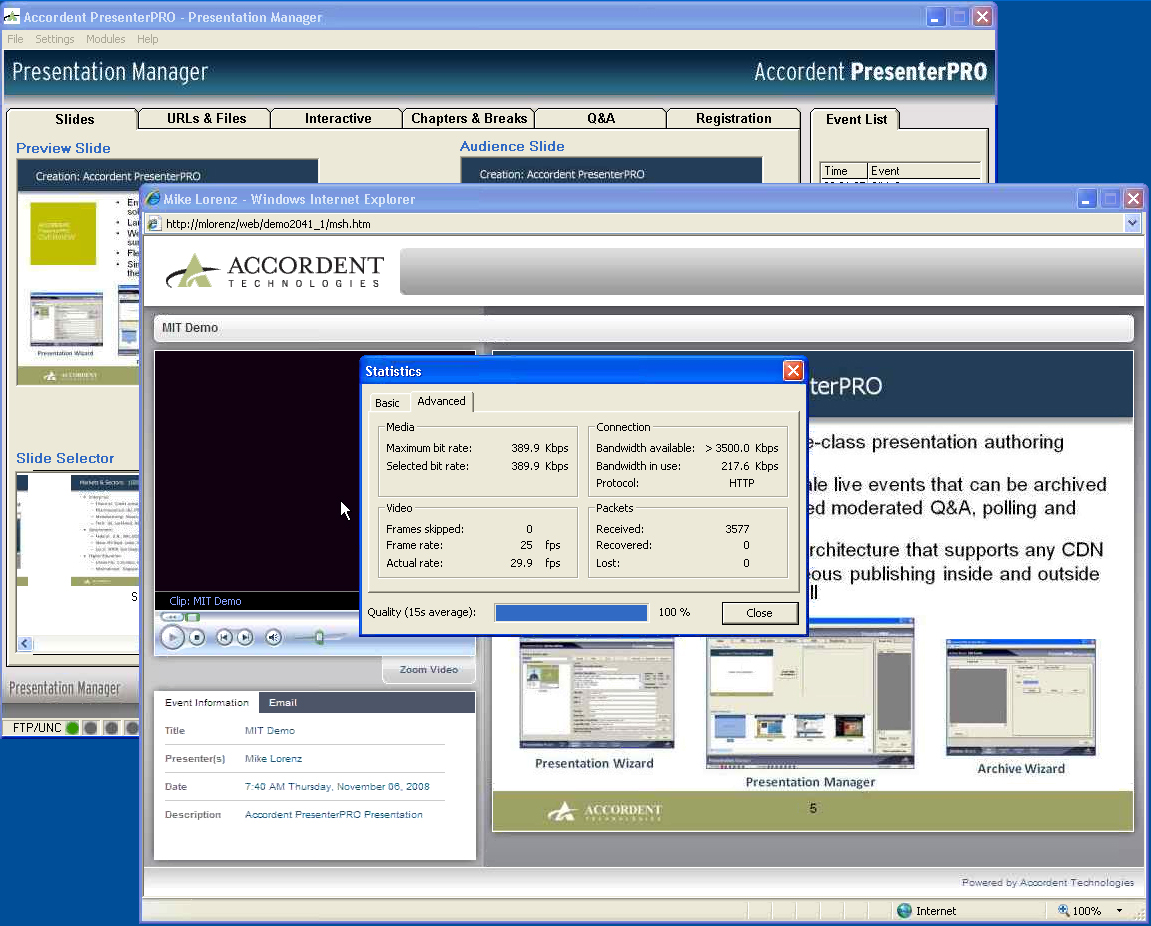Click the first FTP/UNC green status light
This screenshot has height=926, width=1151.
tap(72, 728)
